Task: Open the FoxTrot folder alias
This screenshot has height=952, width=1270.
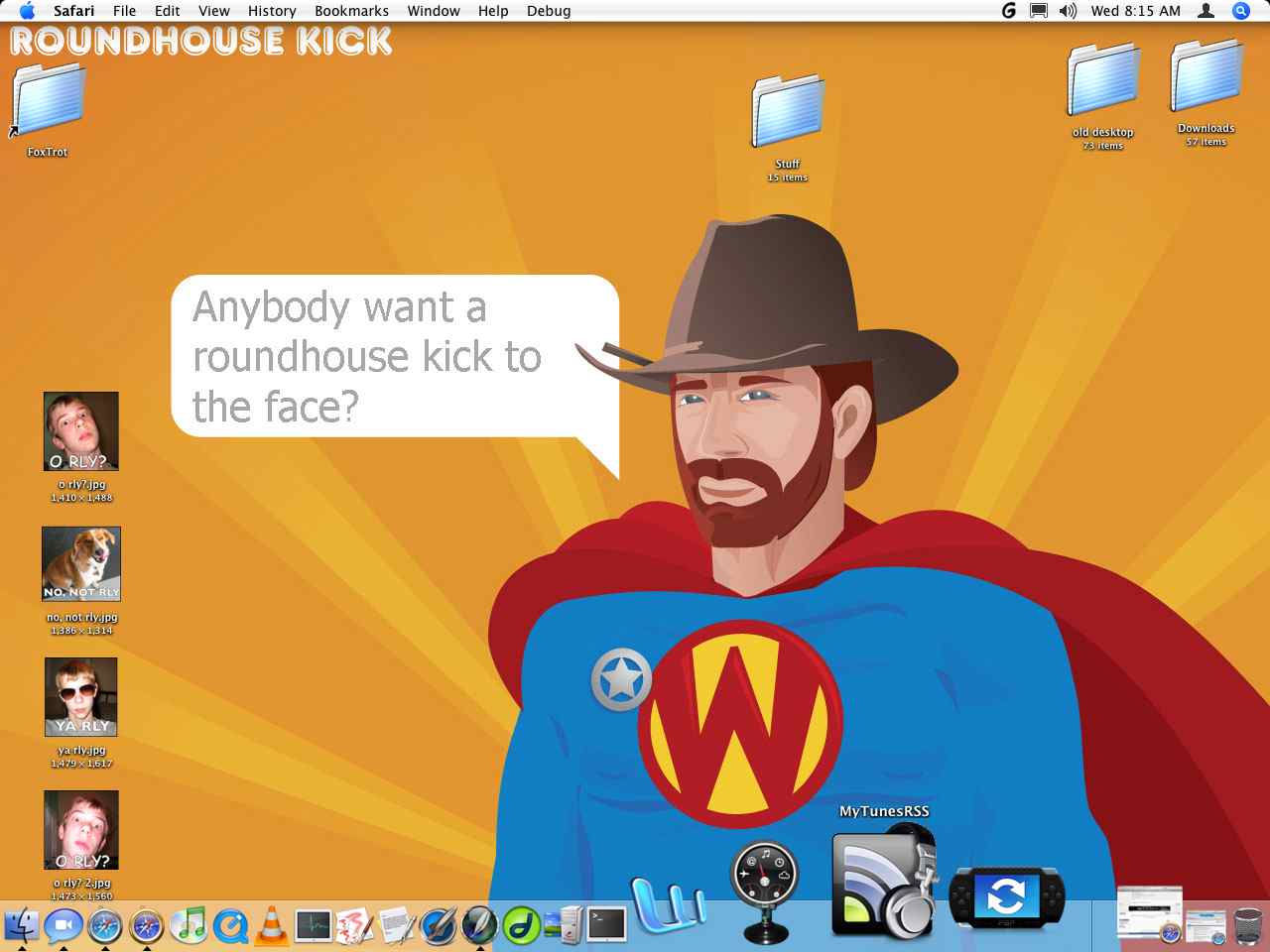Action: 48,101
